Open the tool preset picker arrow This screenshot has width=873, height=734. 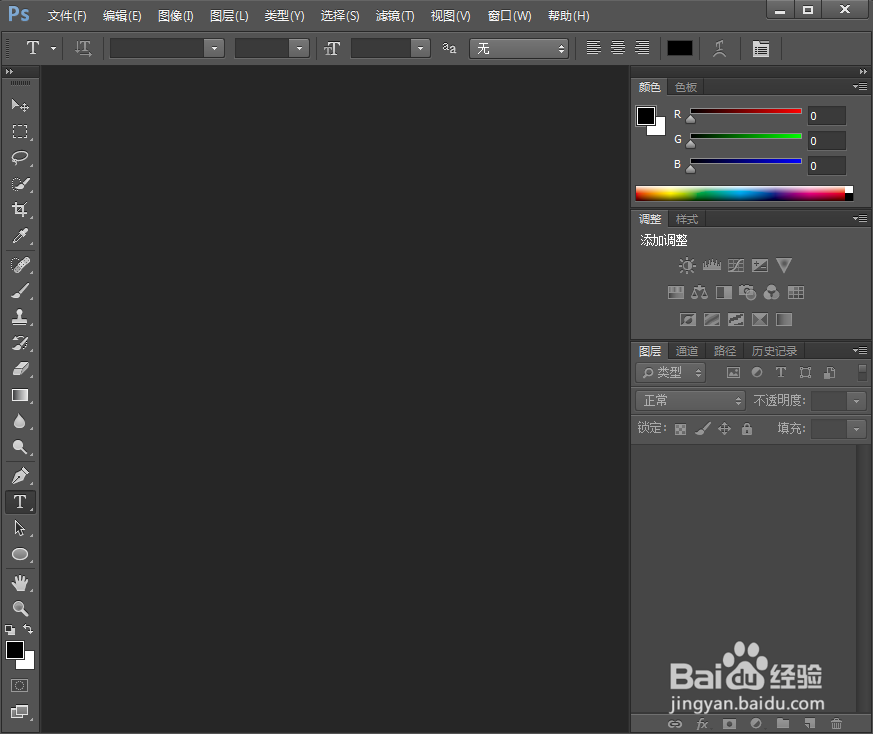coord(53,48)
